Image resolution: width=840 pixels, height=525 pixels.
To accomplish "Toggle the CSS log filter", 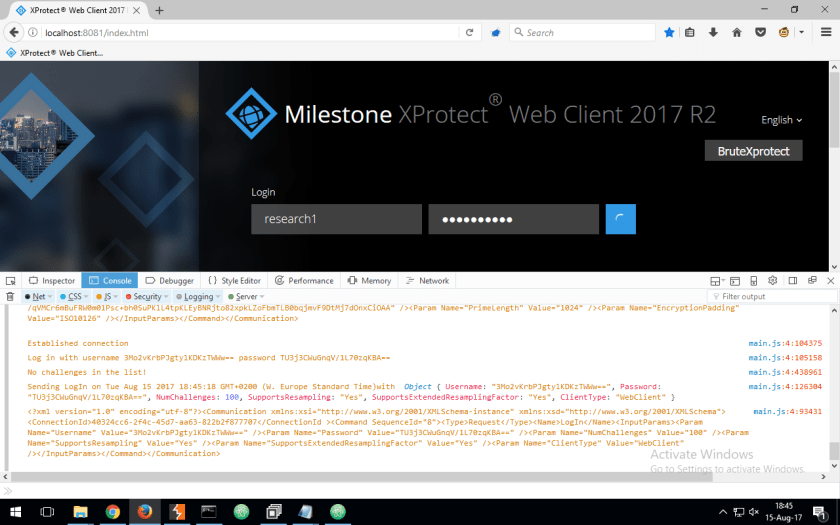I will point(73,297).
